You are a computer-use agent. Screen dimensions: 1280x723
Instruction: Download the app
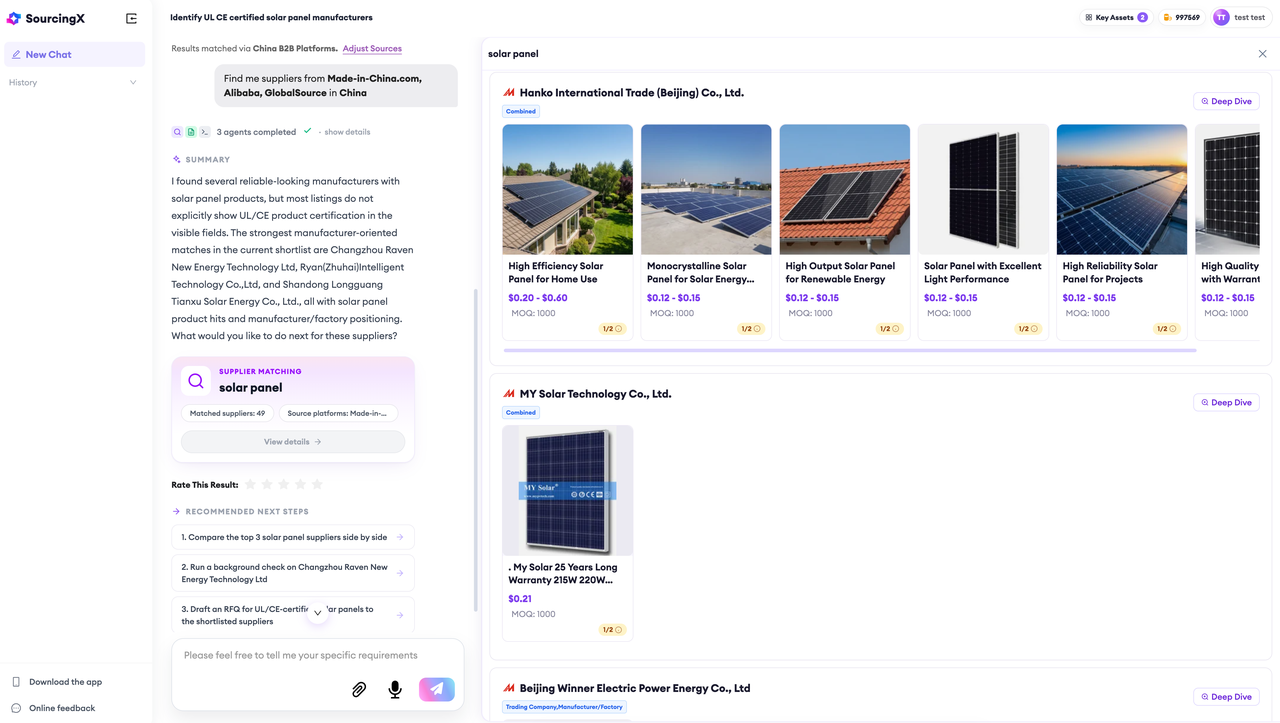pos(65,682)
